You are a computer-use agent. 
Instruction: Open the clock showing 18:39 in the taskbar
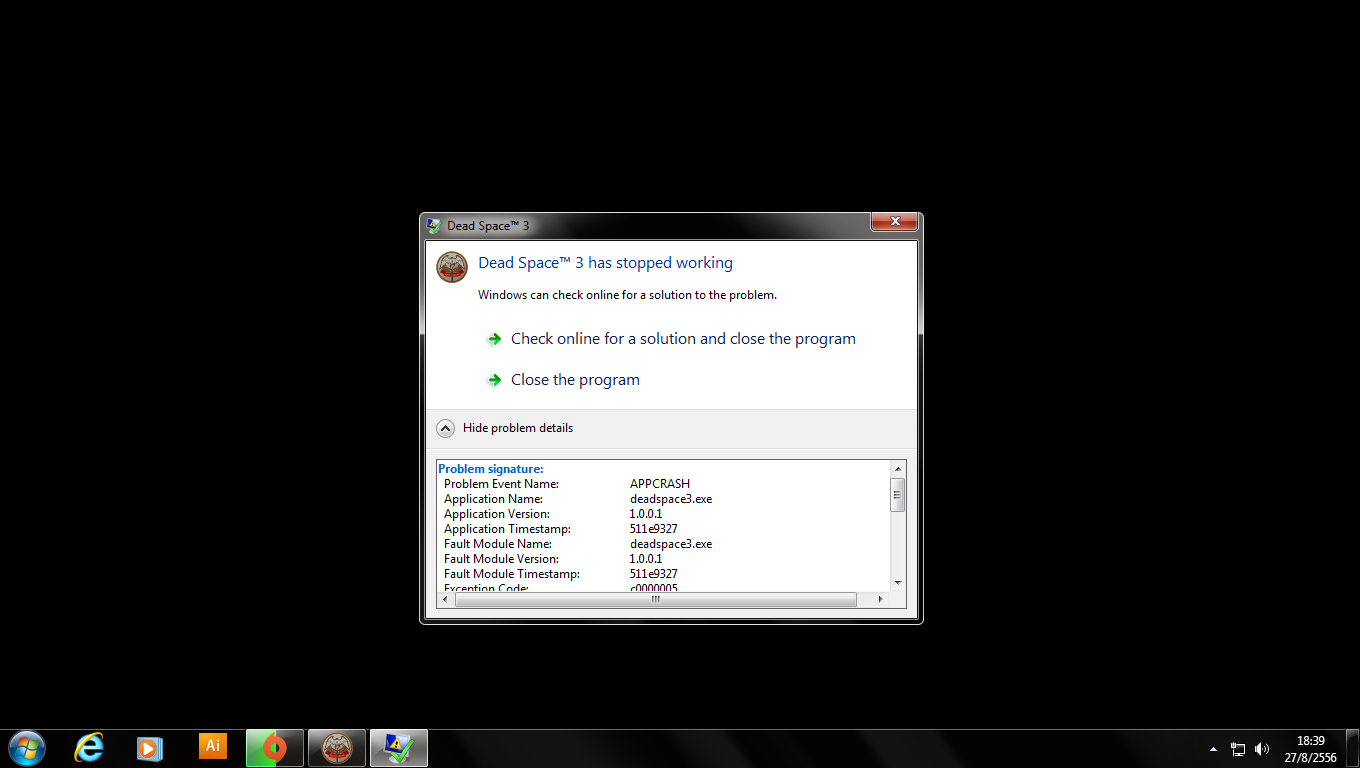[1310, 749]
